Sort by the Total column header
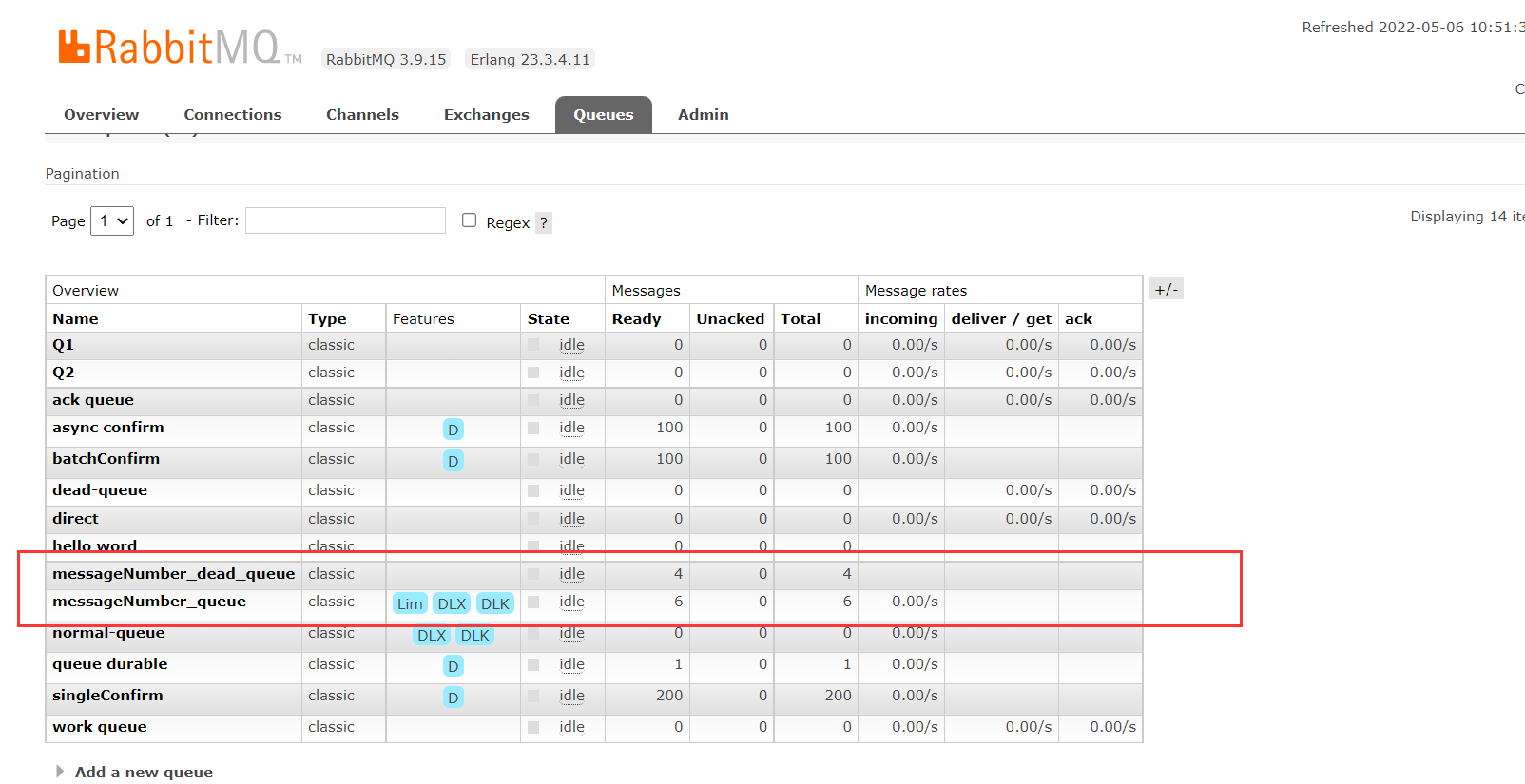Screen dimensions: 1525x784 coord(801,319)
